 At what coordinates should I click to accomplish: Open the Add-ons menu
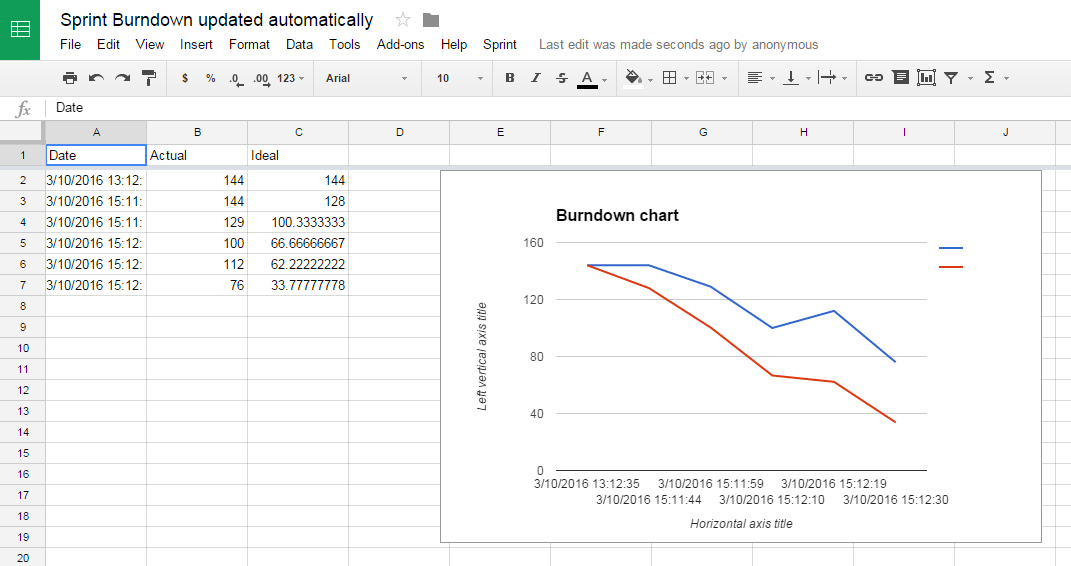point(400,44)
